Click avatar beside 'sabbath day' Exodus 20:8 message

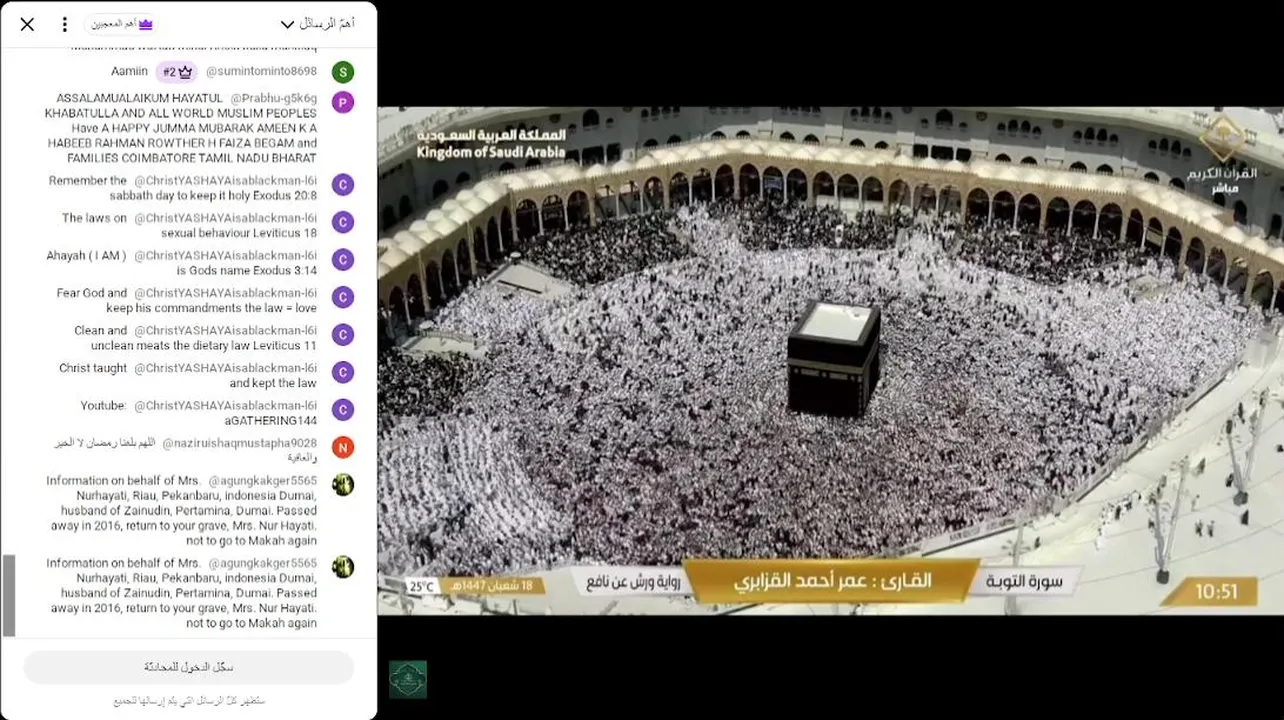[x=343, y=185]
